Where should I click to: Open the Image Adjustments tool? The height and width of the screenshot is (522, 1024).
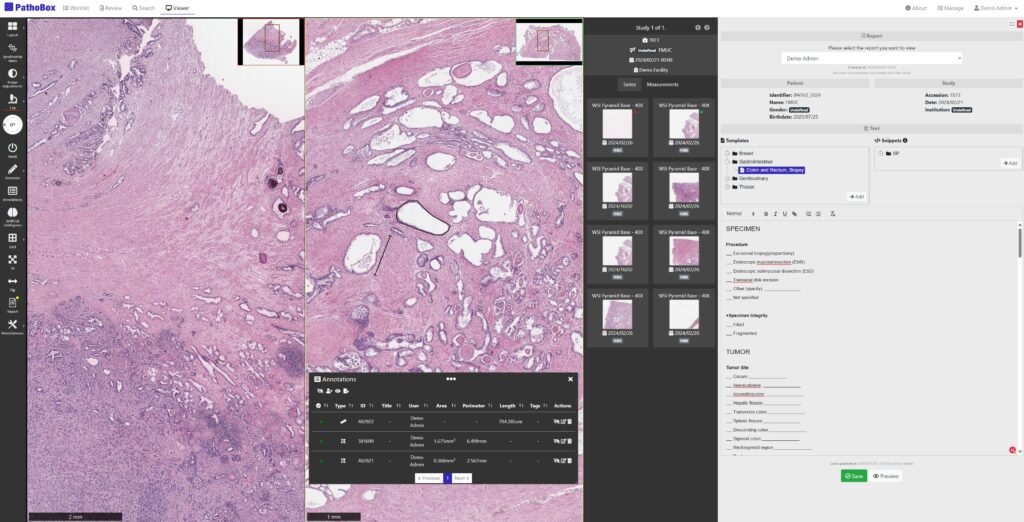pyautogui.click(x=12, y=77)
